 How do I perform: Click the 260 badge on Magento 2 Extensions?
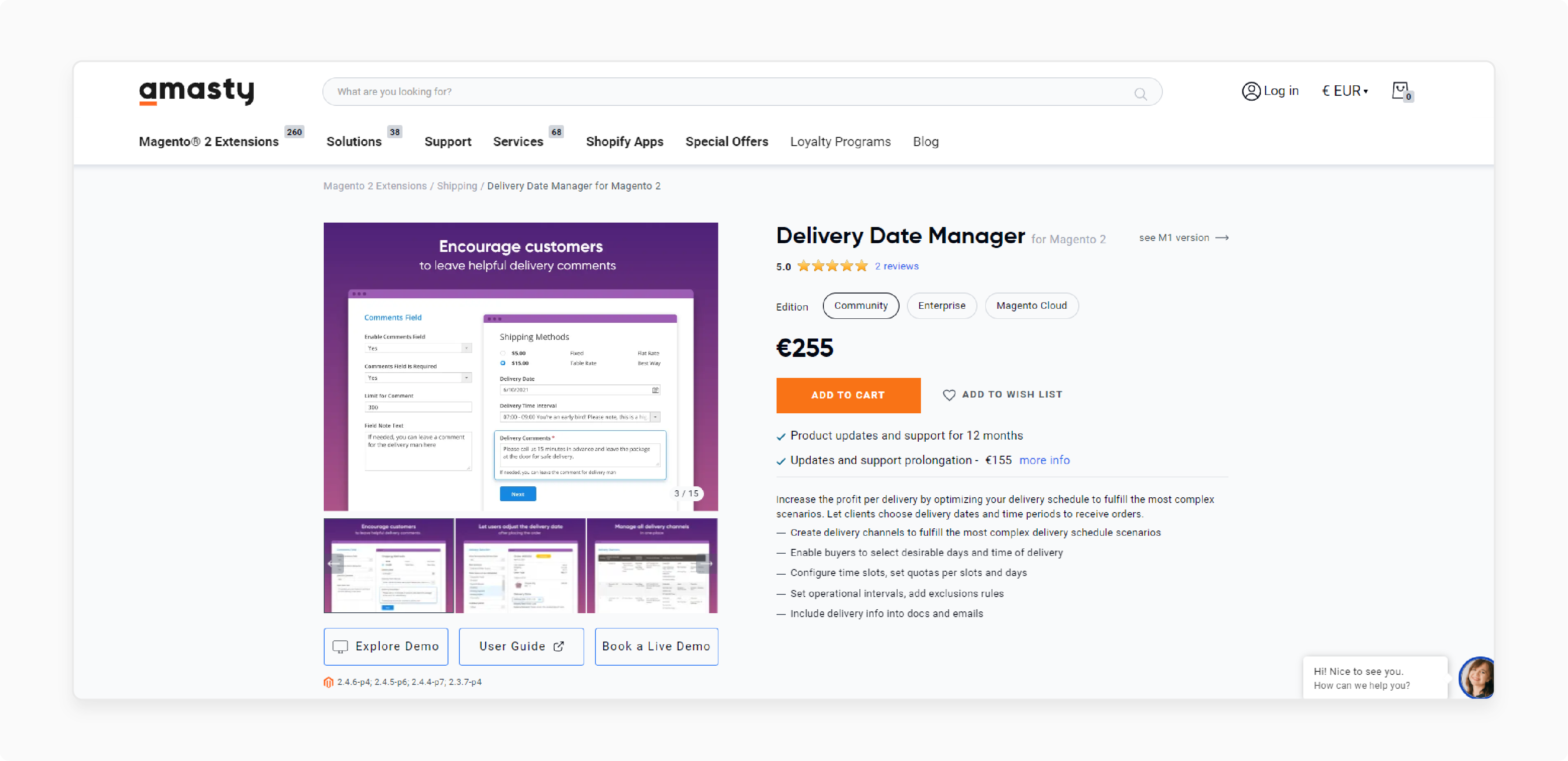294,132
